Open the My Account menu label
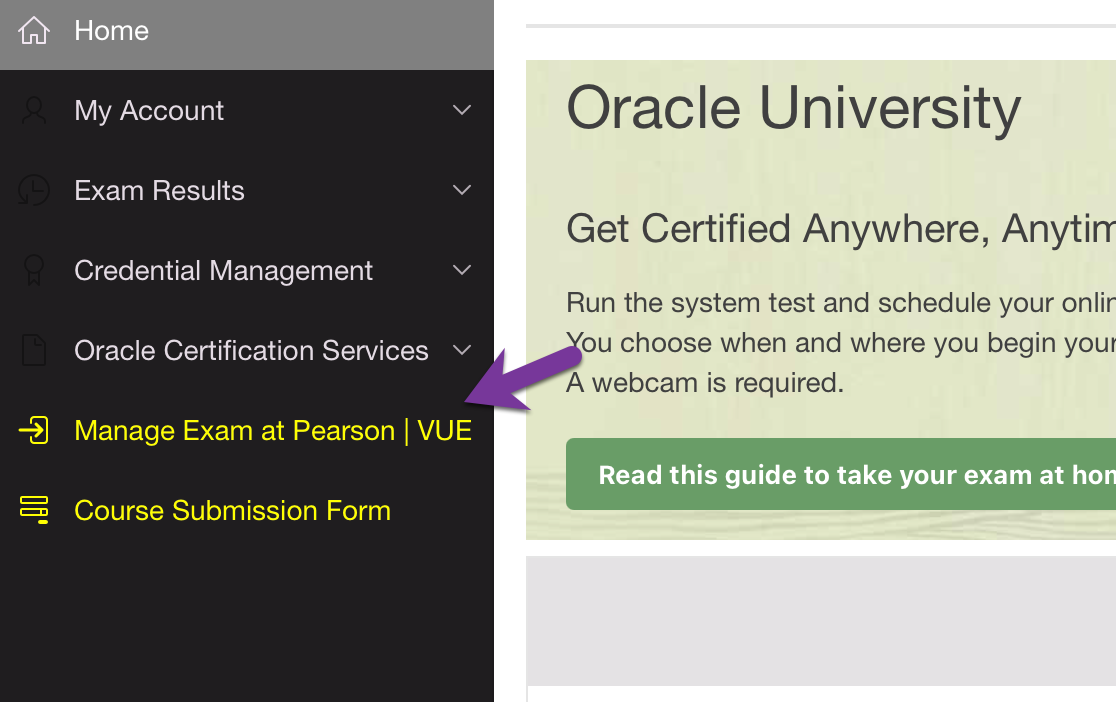The height and width of the screenshot is (702, 1116). (x=149, y=110)
